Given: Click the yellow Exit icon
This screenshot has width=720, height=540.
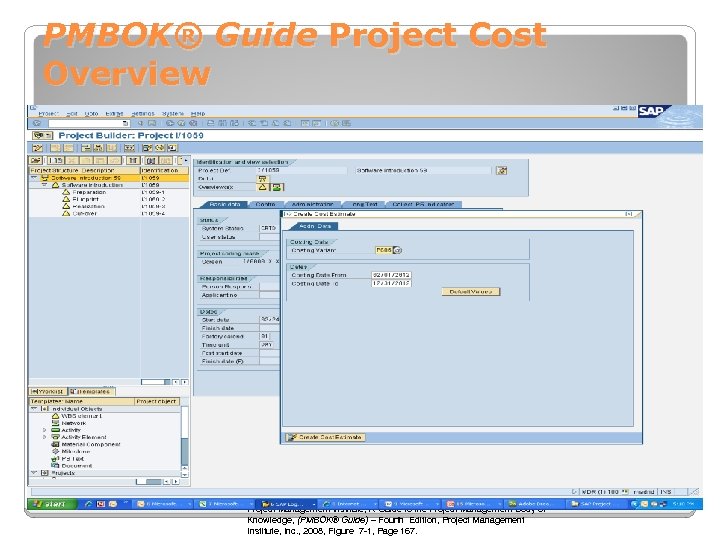Looking at the screenshot, I should 181,123.
